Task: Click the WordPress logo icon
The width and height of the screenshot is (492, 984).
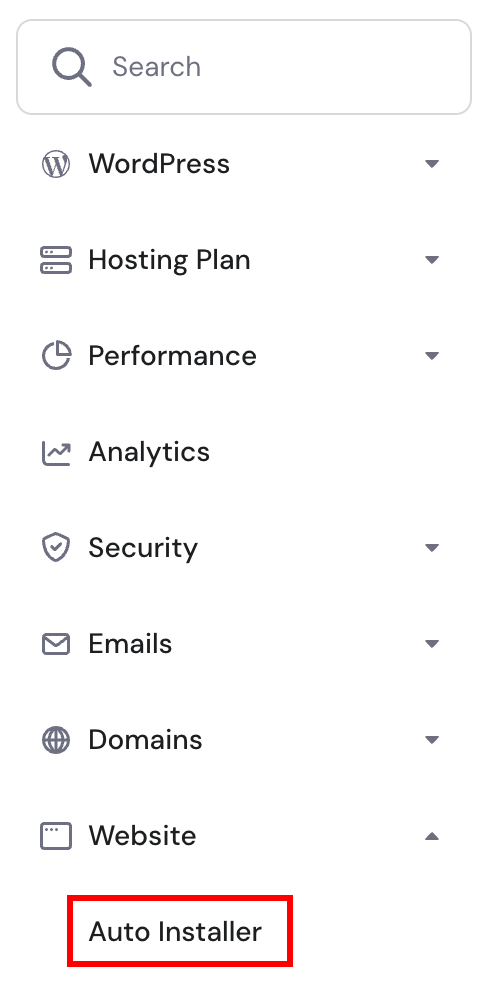Action: pos(56,164)
